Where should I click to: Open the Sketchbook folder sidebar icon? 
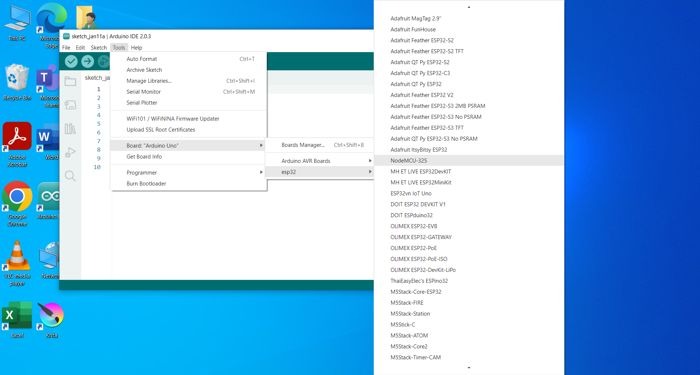pyautogui.click(x=70, y=81)
